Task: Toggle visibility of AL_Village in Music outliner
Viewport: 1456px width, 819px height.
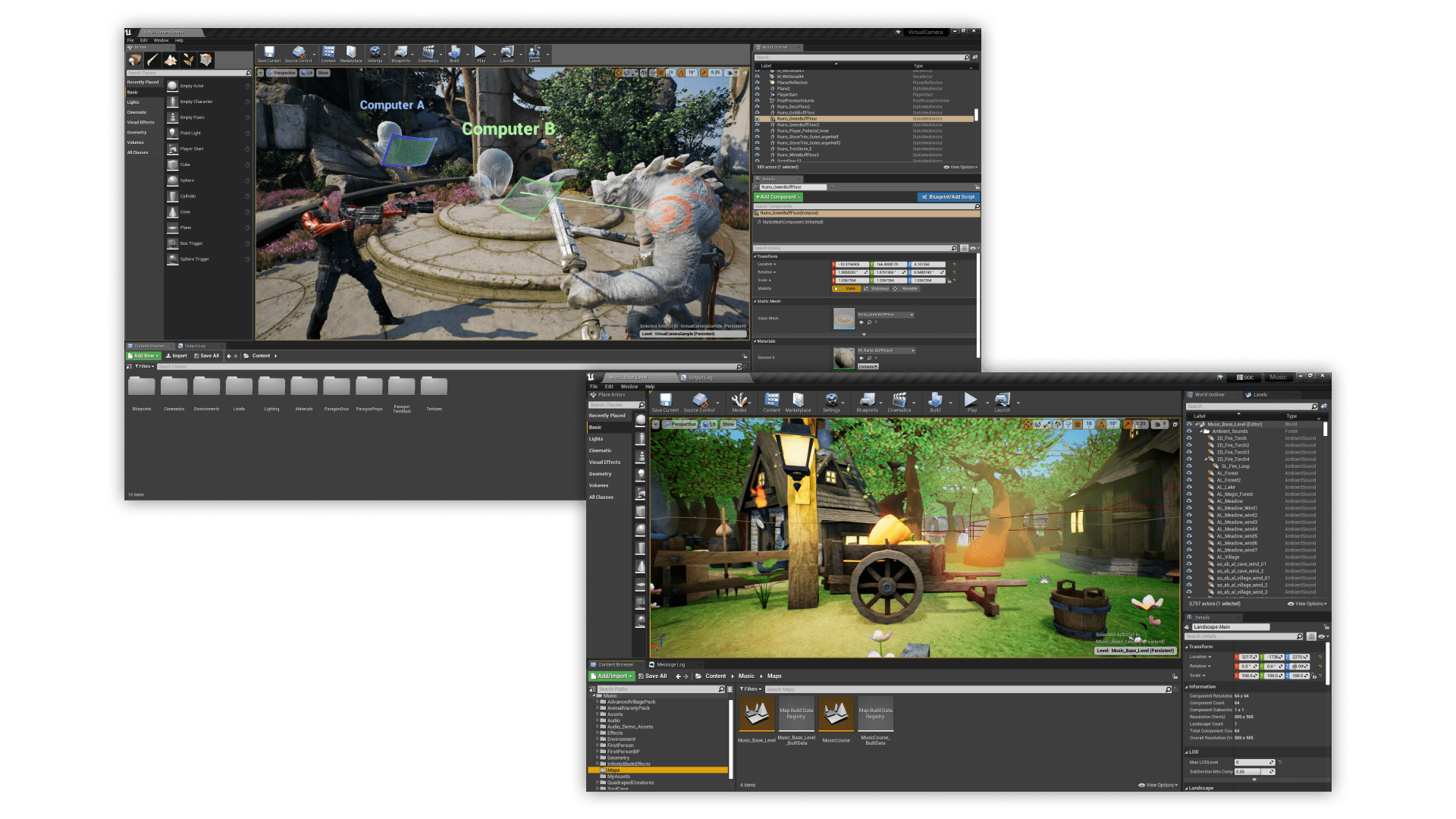Action: (x=1189, y=557)
